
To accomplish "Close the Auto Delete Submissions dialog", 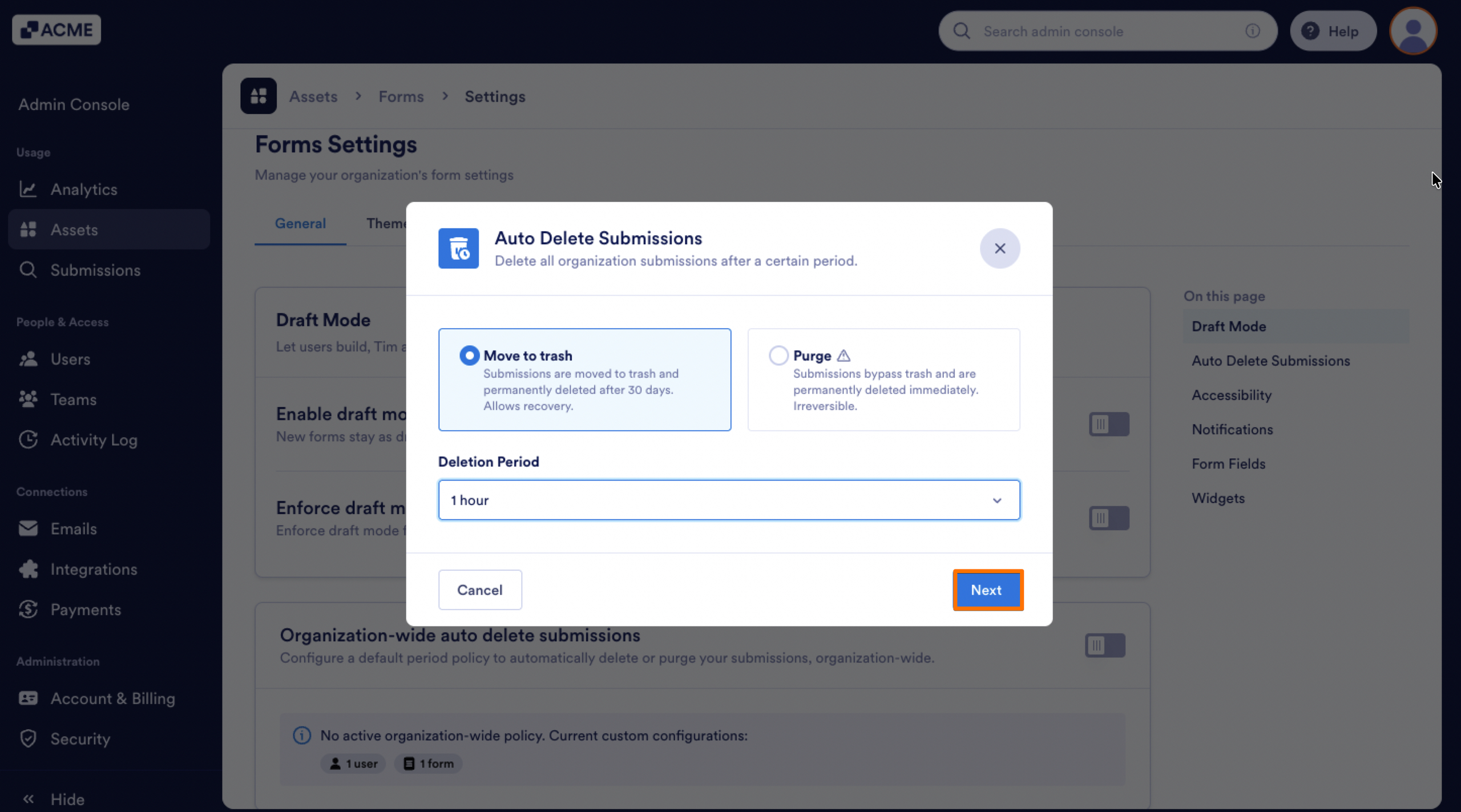I will 1000,248.
